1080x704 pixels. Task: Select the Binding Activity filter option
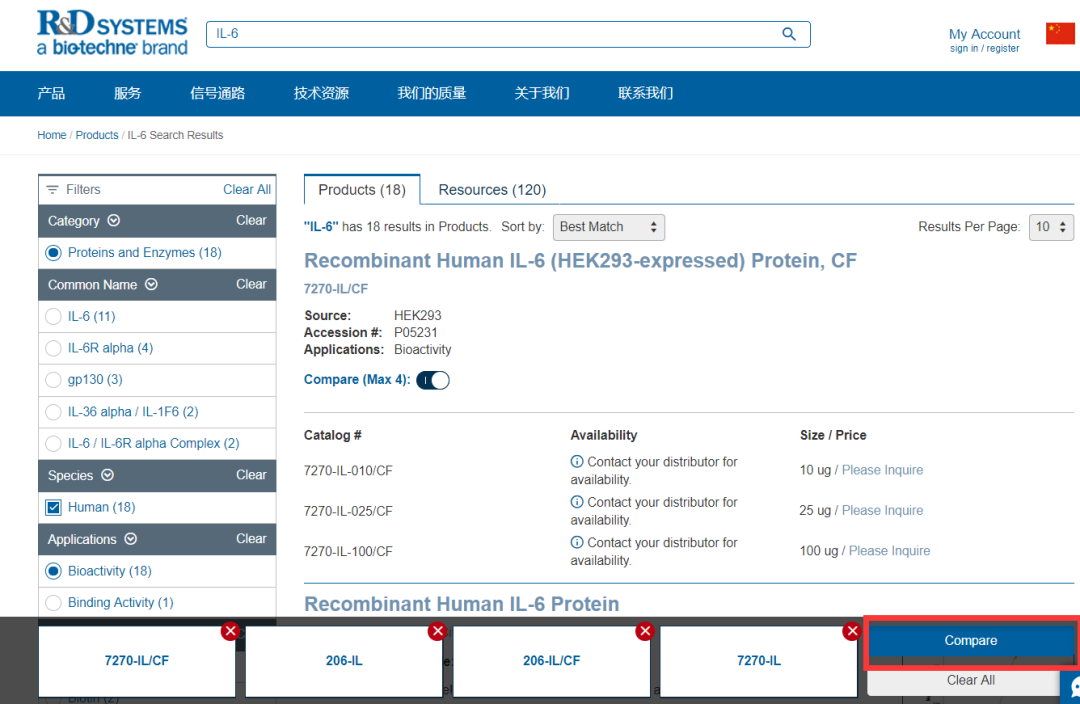(54, 603)
